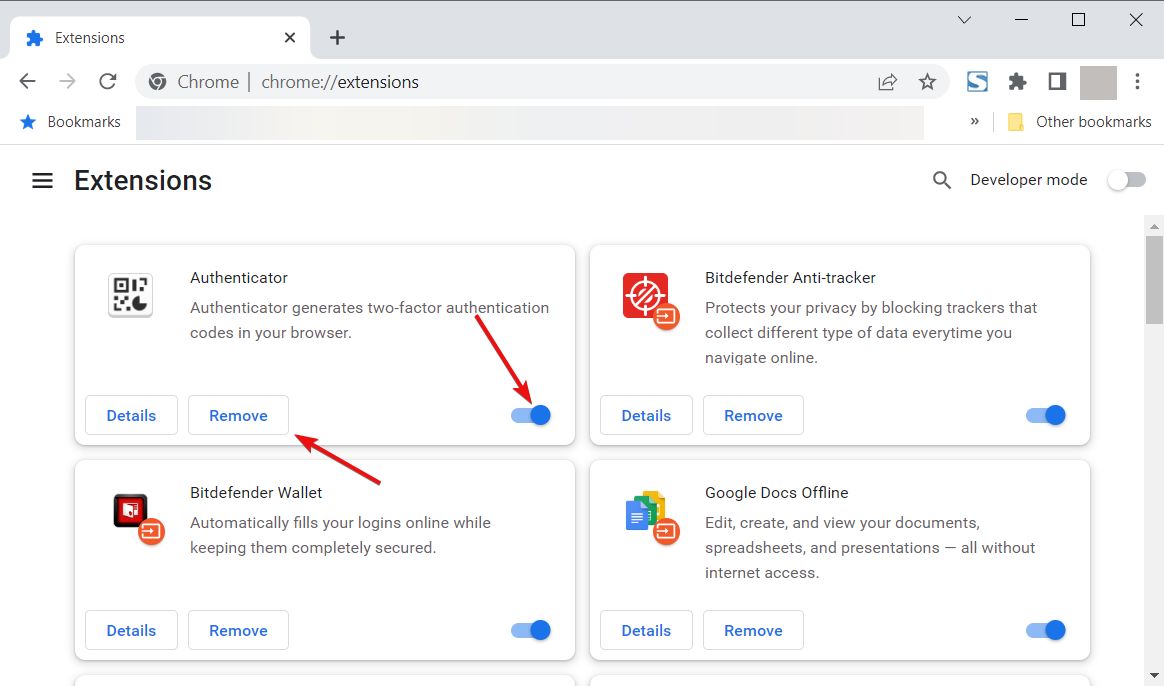Turn off the Bitdefender Wallet toggle
This screenshot has height=686, width=1164.
pyautogui.click(x=531, y=630)
